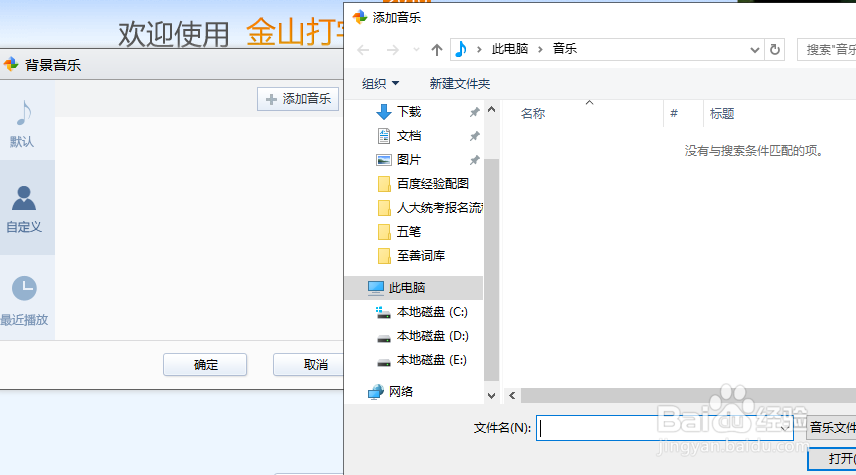Image resolution: width=856 pixels, height=475 pixels.
Task: Select 下载 in the navigation pane
Action: click(x=409, y=112)
